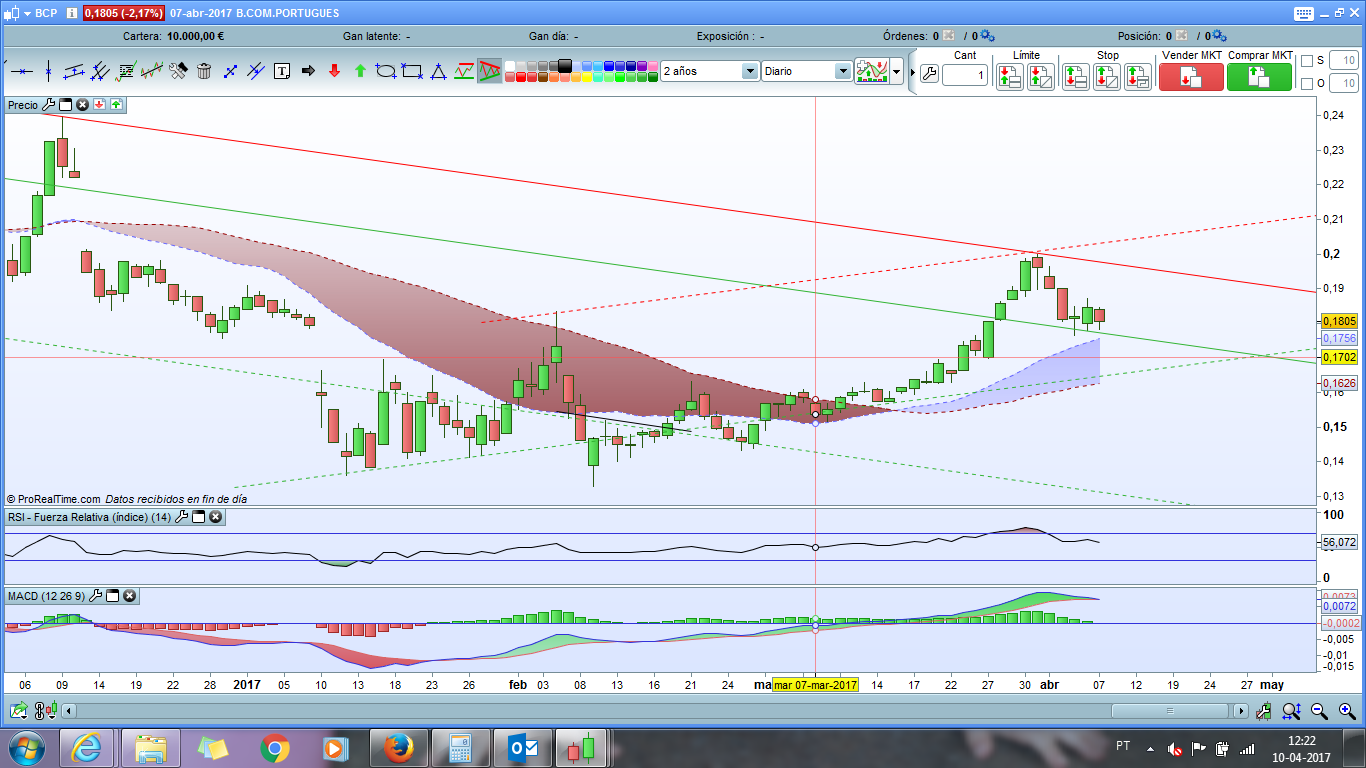Select the triangle drawing tool
Image resolution: width=1366 pixels, height=768 pixels.
pyautogui.click(x=438, y=71)
